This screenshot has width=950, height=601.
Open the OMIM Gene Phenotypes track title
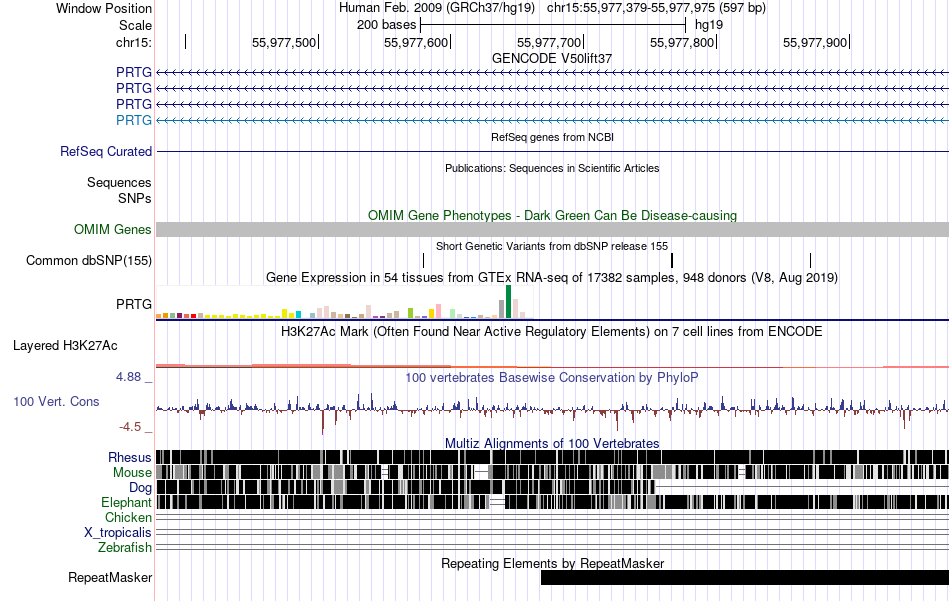[x=552, y=215]
